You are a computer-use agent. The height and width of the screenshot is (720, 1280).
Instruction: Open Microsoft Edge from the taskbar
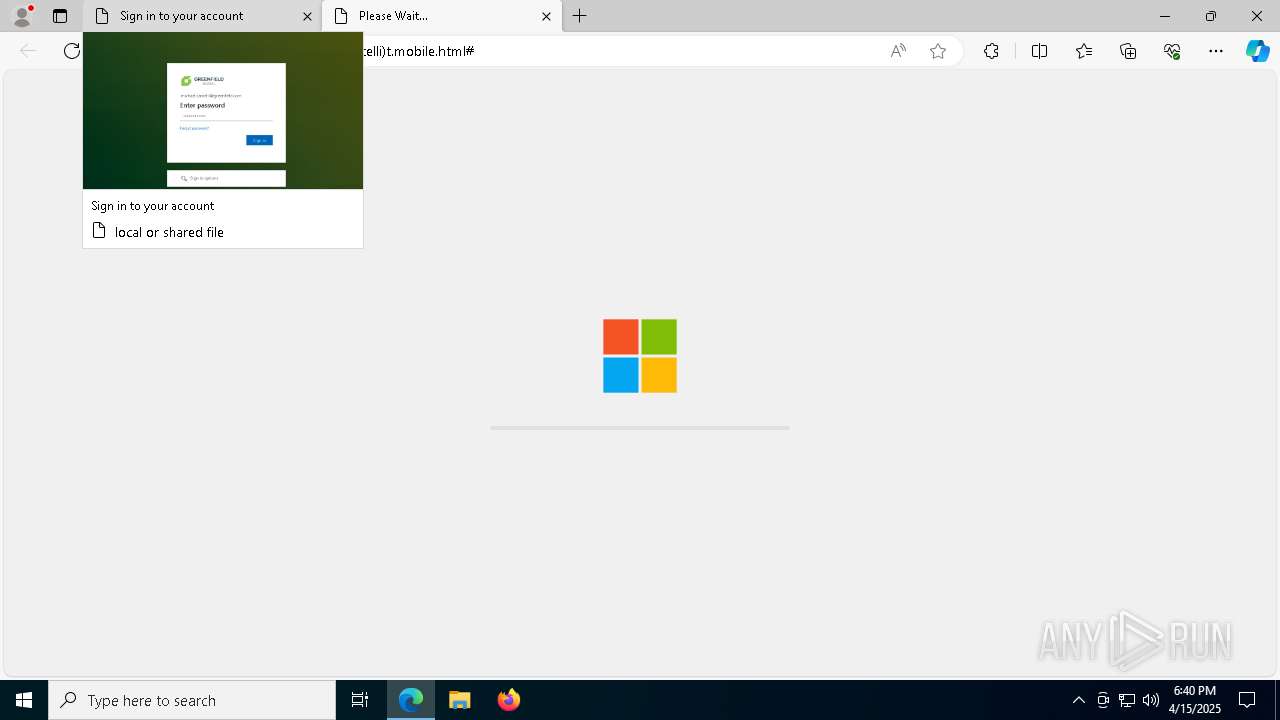411,700
